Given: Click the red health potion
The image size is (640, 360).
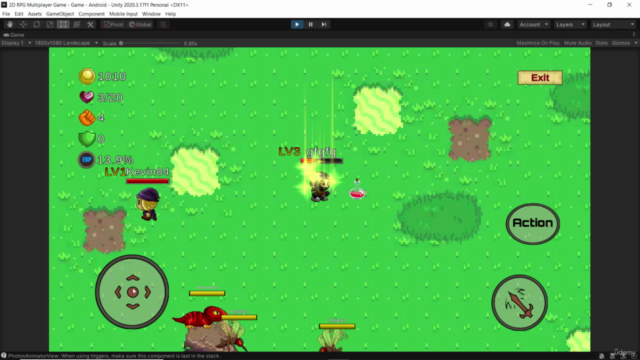Looking at the screenshot, I should (357, 189).
